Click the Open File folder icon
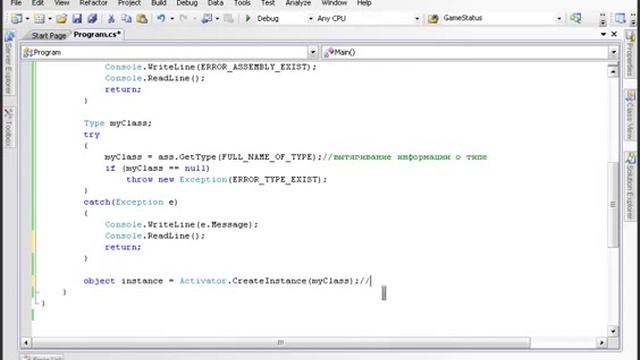 62,18
